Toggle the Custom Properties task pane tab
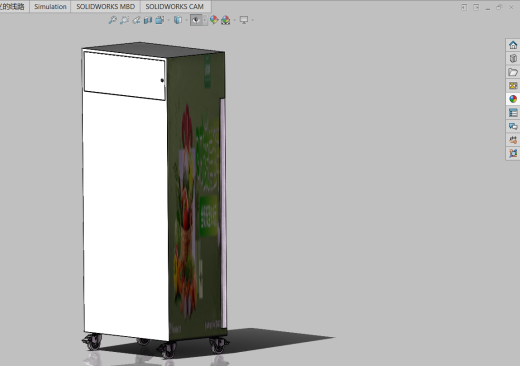The width and height of the screenshot is (520, 366). (x=513, y=113)
